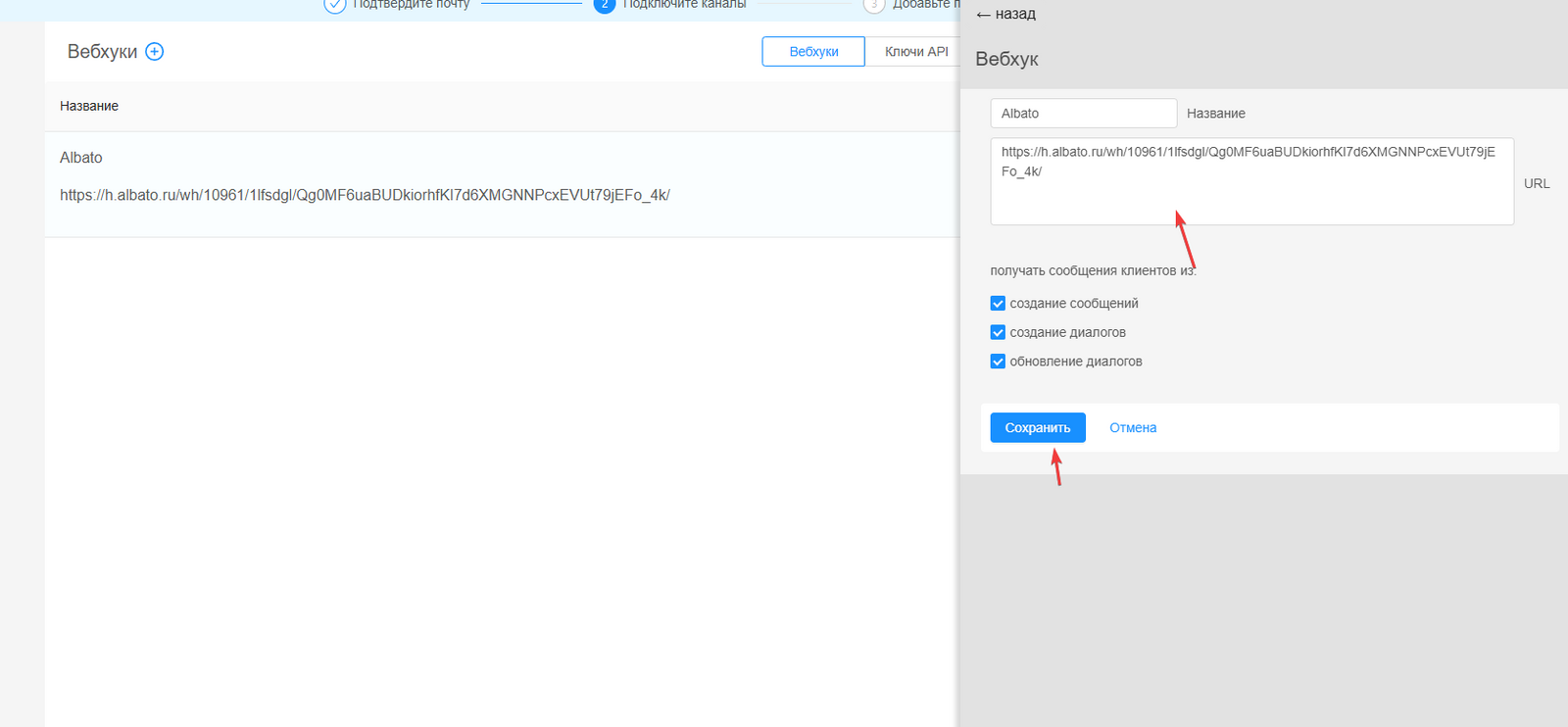
Task: Click the Подтвердите почту step label
Action: 412,5
